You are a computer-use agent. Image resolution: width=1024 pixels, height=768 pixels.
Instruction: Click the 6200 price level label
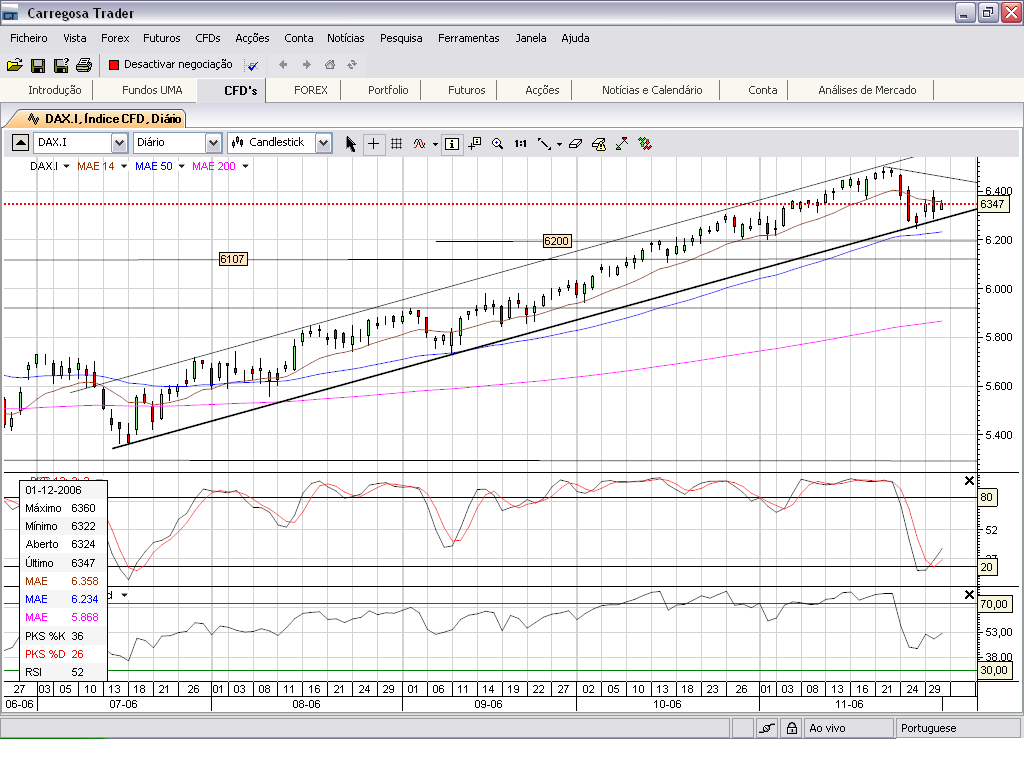click(x=556, y=241)
